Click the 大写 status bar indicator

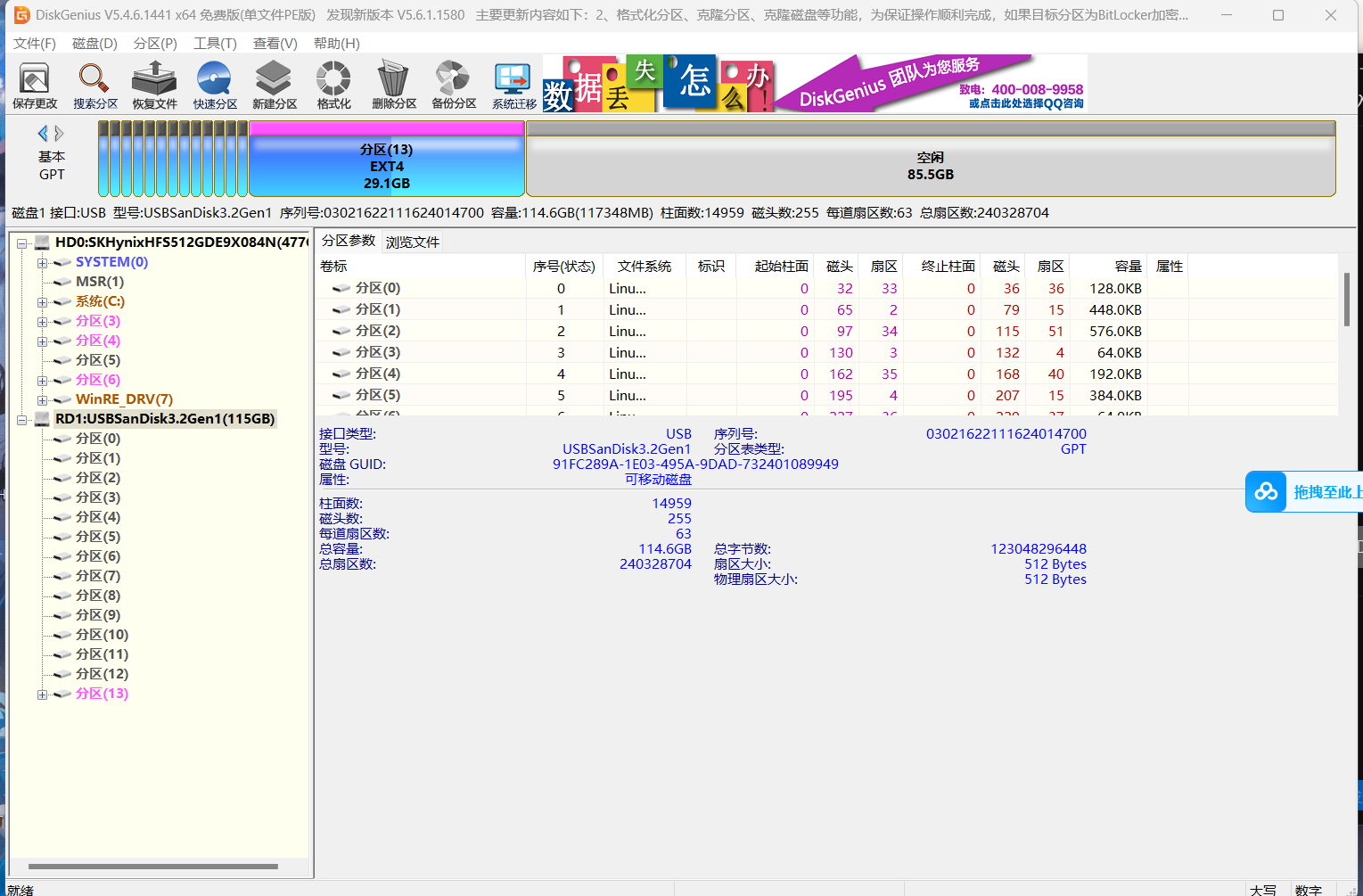[1262, 890]
